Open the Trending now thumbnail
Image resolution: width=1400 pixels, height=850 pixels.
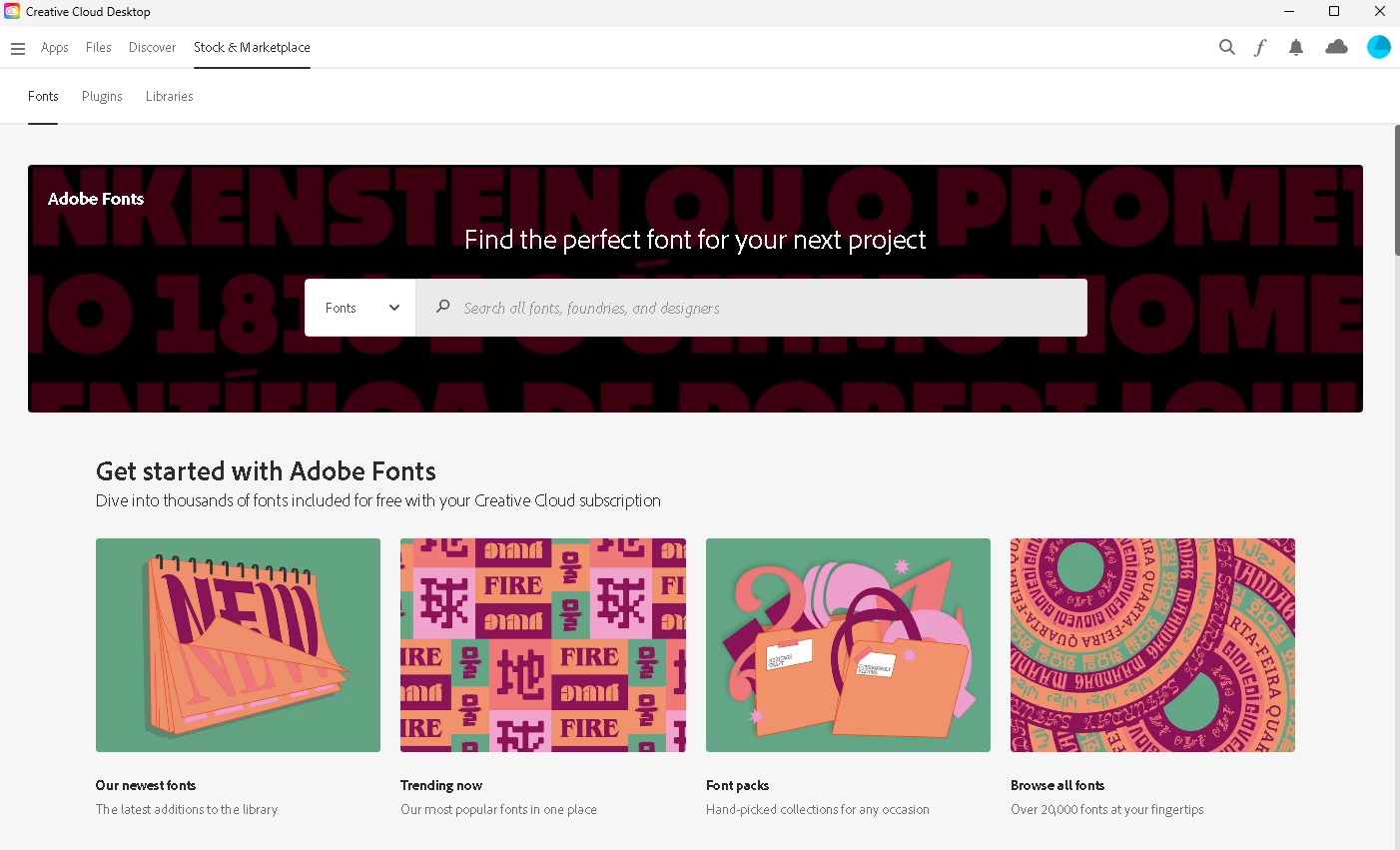click(x=543, y=645)
